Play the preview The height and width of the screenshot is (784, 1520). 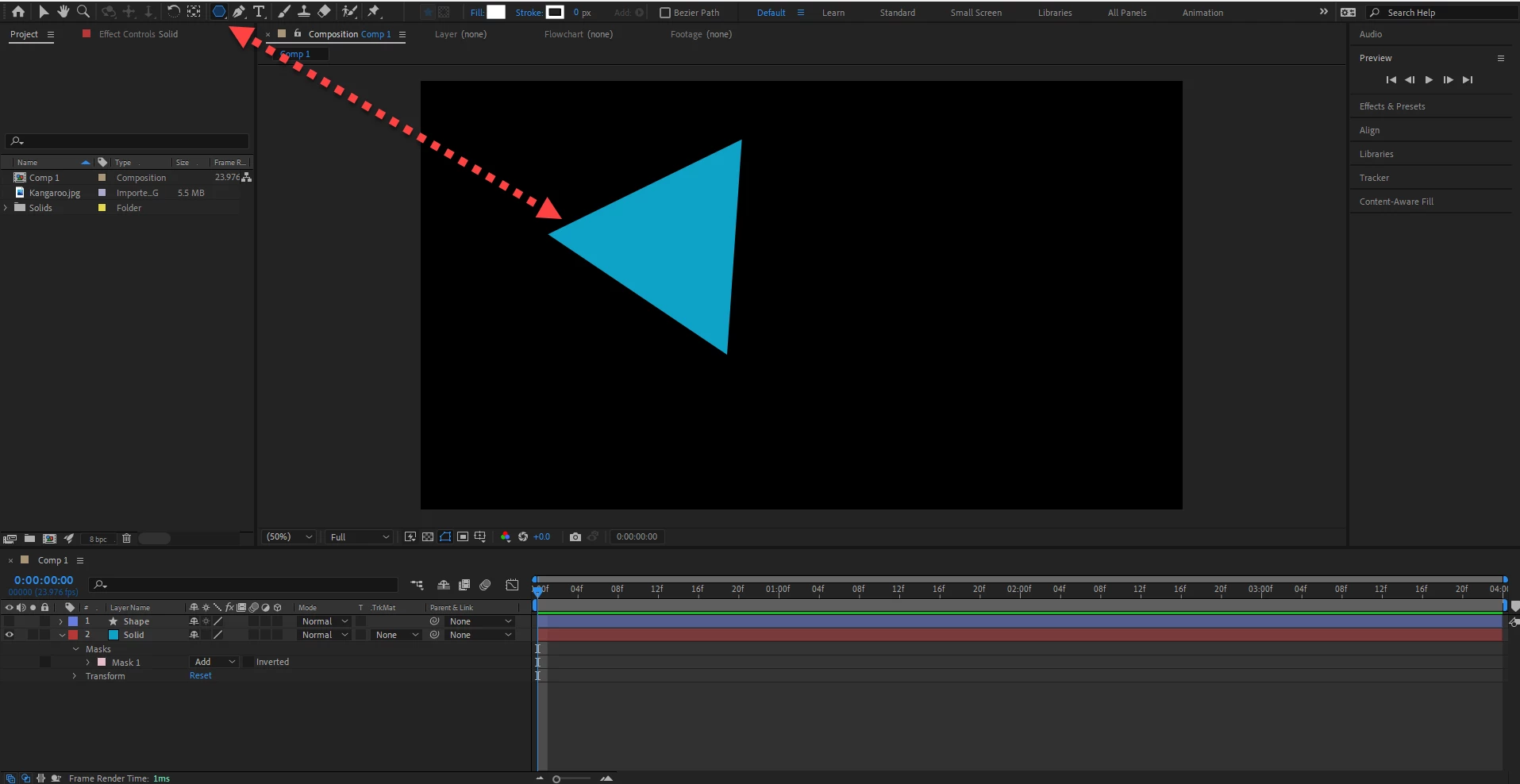pyautogui.click(x=1429, y=79)
